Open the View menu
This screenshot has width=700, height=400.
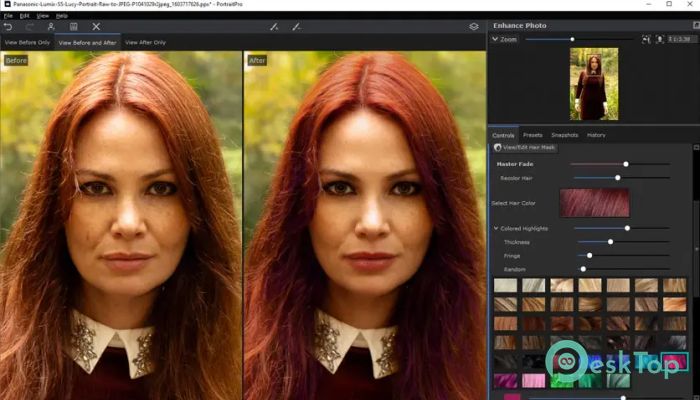tap(43, 16)
